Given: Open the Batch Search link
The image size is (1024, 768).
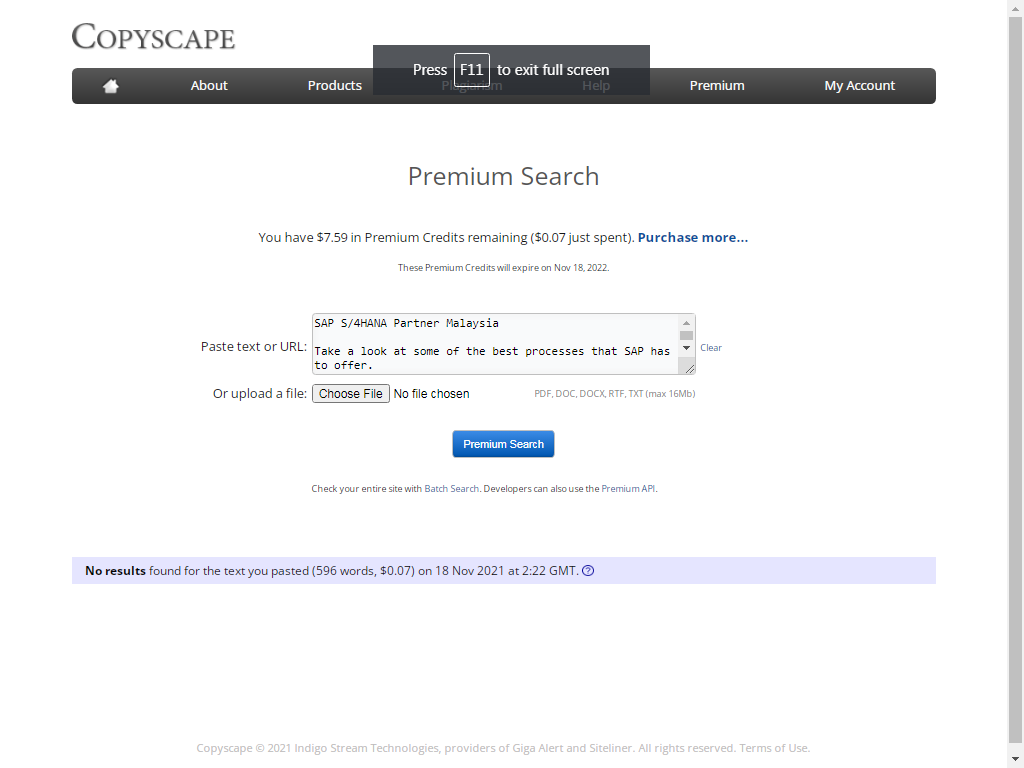Looking at the screenshot, I should [x=452, y=488].
